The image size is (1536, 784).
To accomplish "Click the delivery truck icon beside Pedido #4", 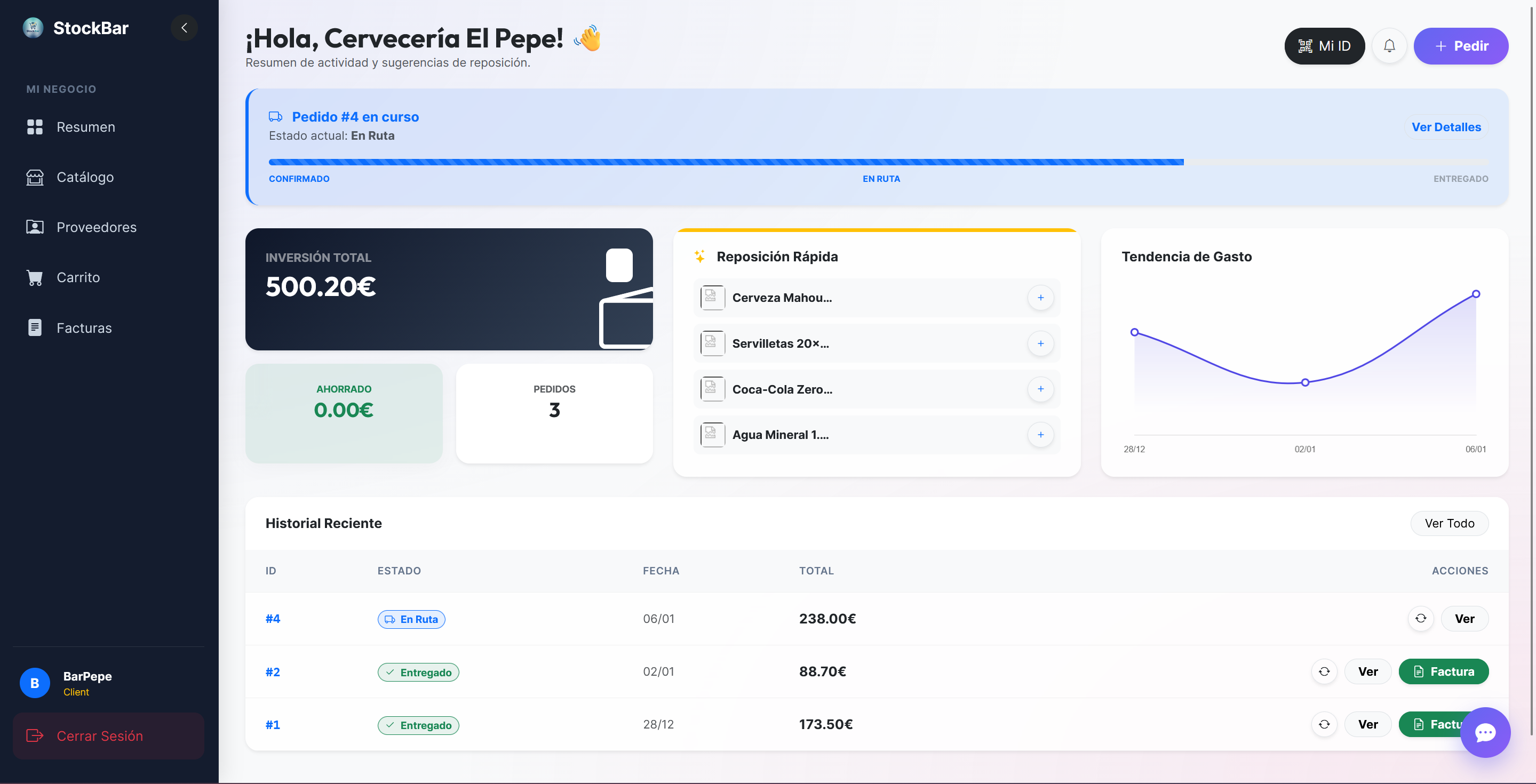I will click(275, 117).
